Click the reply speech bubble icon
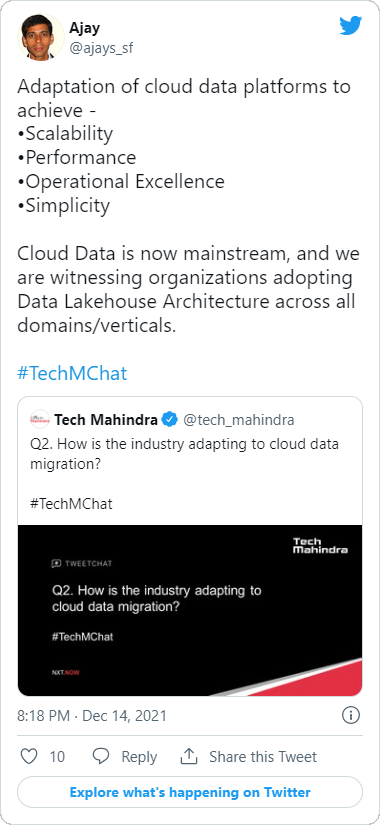The height and width of the screenshot is (825, 380). tap(101, 757)
